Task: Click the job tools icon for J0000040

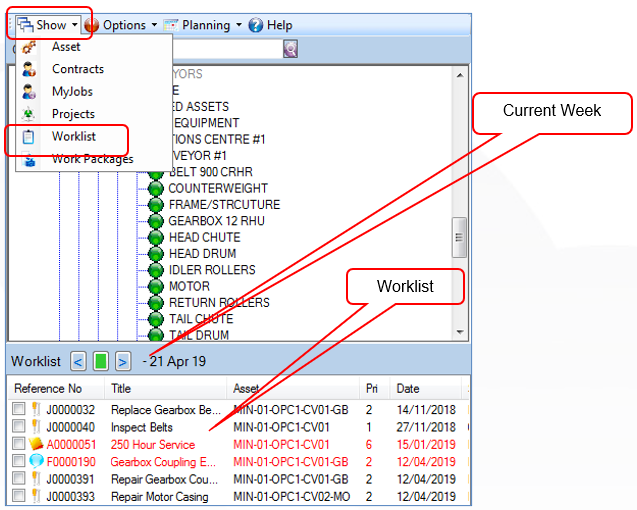Action: click(36, 426)
